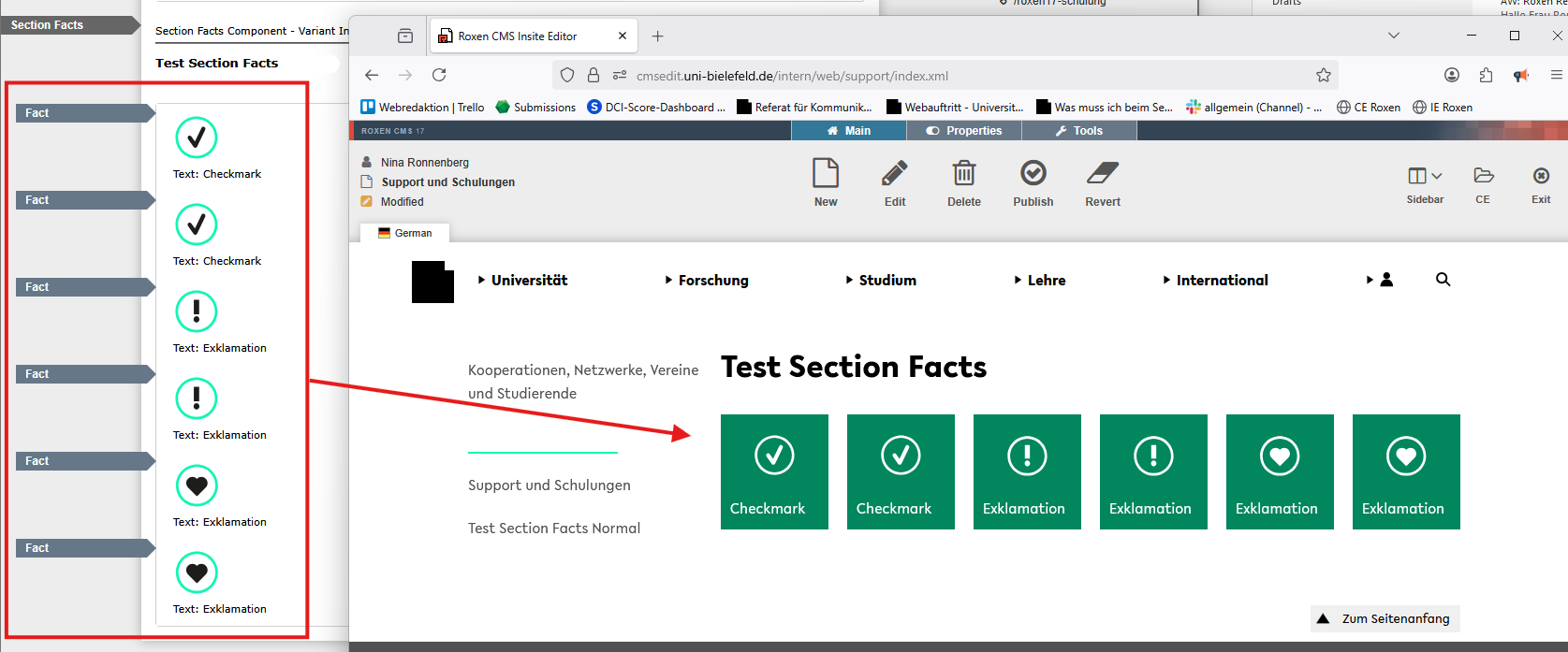Image resolution: width=1568 pixels, height=652 pixels.
Task: Click Zum Seitenanfang button
Action: coord(1385,618)
